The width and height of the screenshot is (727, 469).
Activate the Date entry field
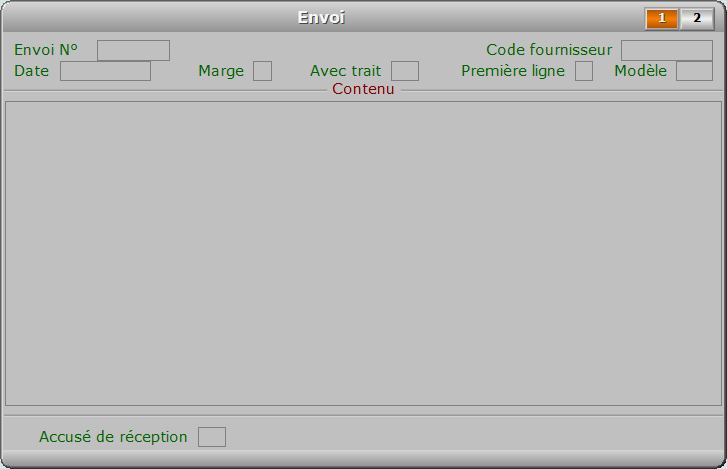point(105,71)
